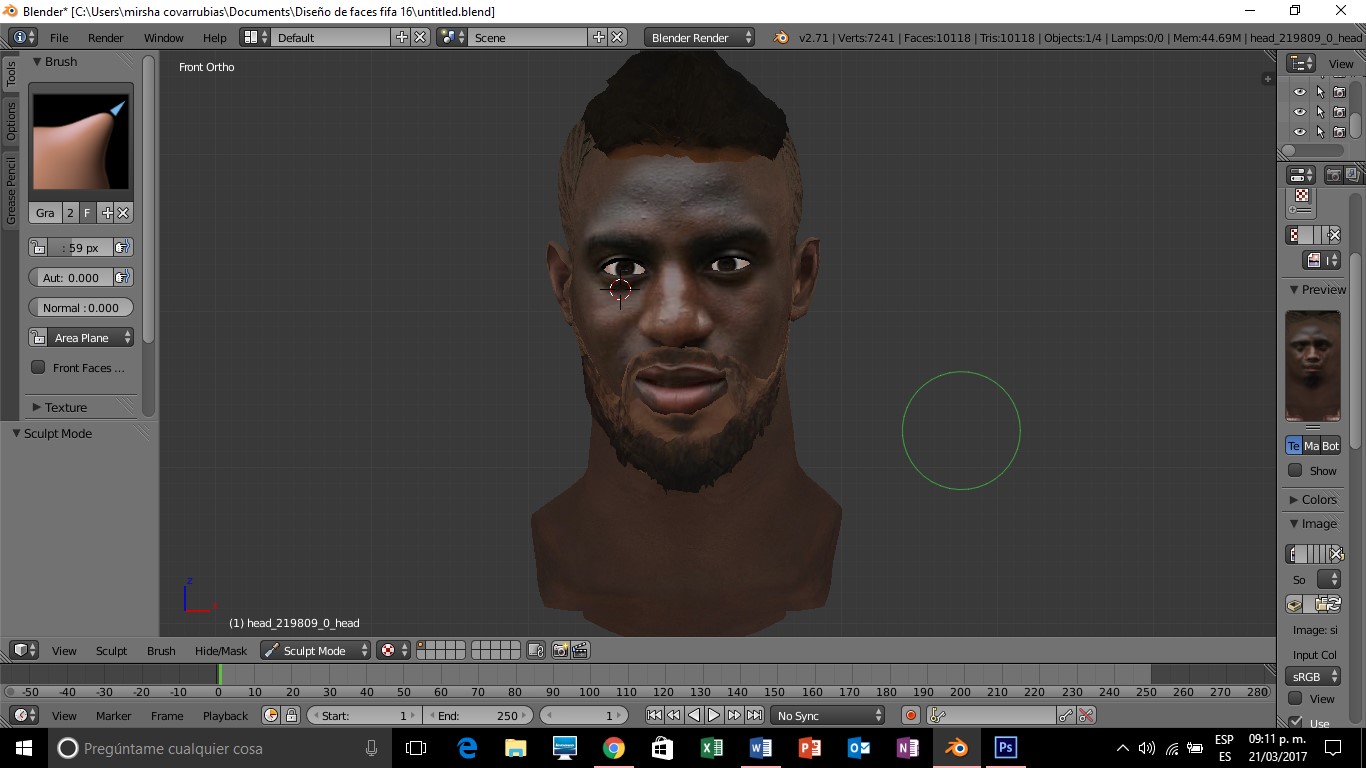This screenshot has width=1366, height=768.
Task: Switch to the Grease Pencil side tab
Action: click(11, 190)
